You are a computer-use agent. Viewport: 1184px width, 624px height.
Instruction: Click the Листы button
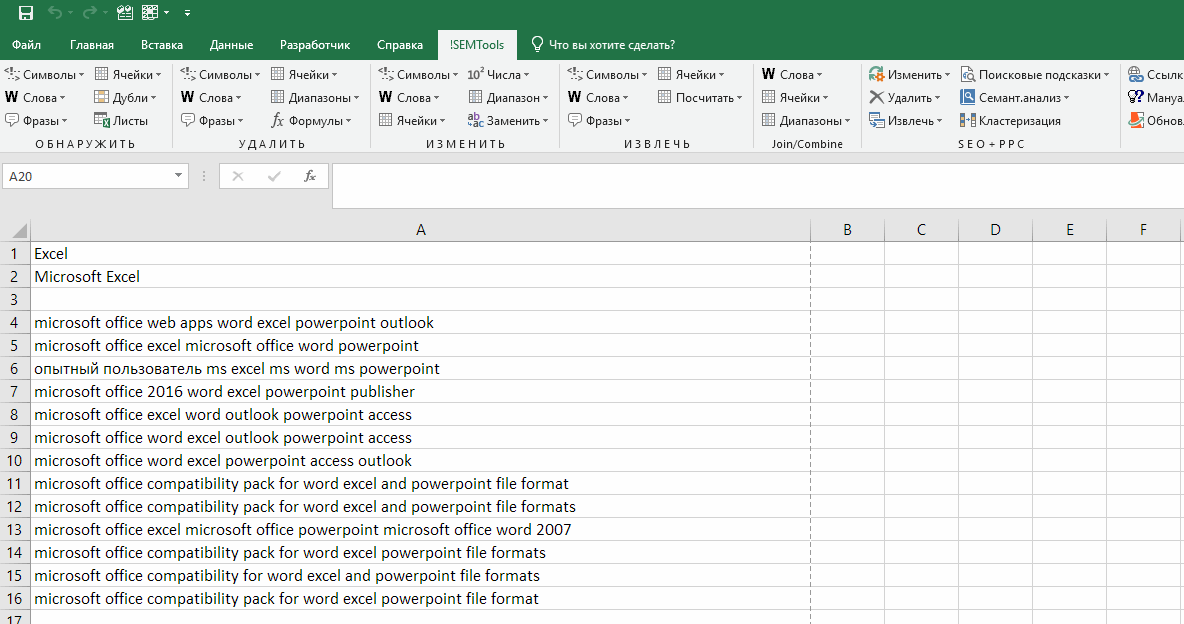click(x=122, y=120)
